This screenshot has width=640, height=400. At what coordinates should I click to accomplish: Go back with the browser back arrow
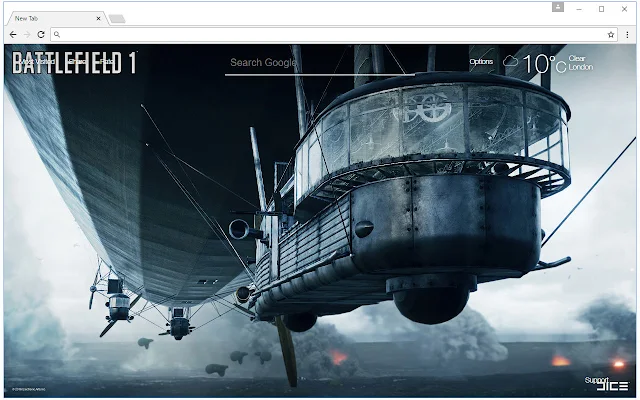(13, 35)
